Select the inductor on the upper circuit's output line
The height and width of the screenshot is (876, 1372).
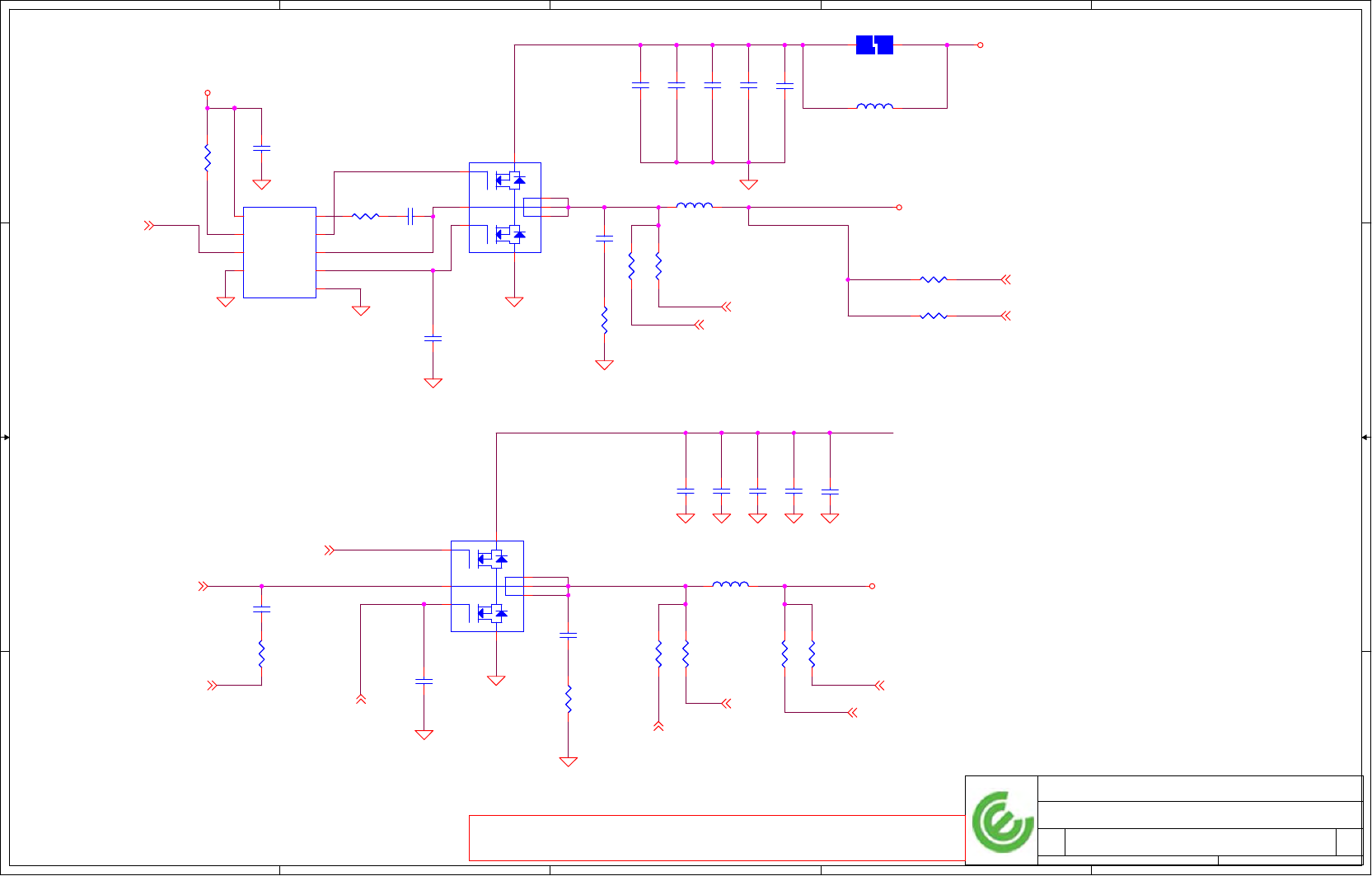(x=695, y=204)
